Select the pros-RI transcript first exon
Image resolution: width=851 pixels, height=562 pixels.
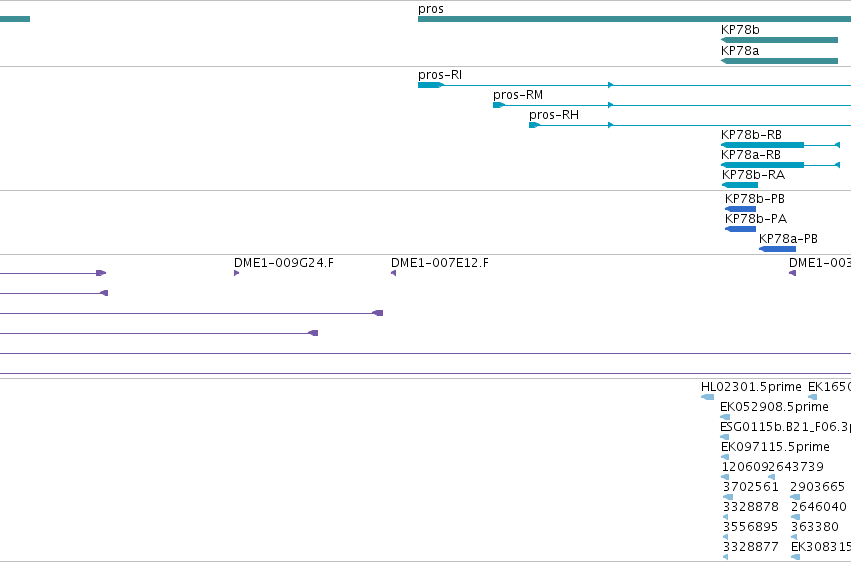coord(431,85)
